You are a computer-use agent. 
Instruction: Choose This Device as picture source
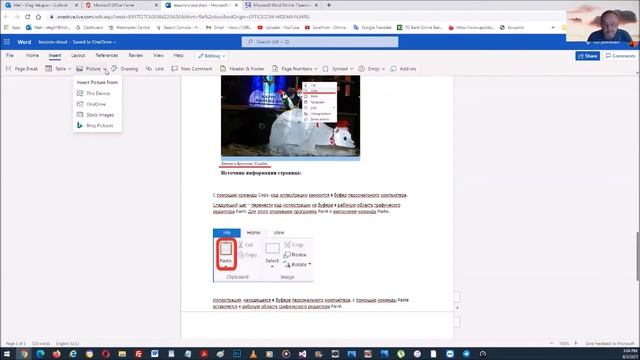tap(97, 93)
